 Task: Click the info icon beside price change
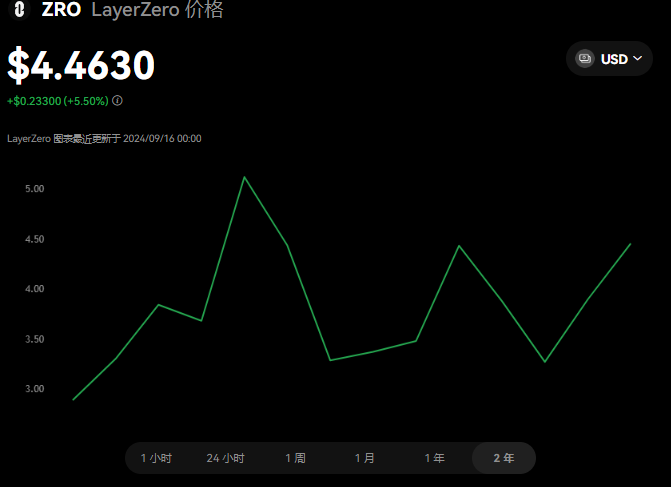(118, 101)
